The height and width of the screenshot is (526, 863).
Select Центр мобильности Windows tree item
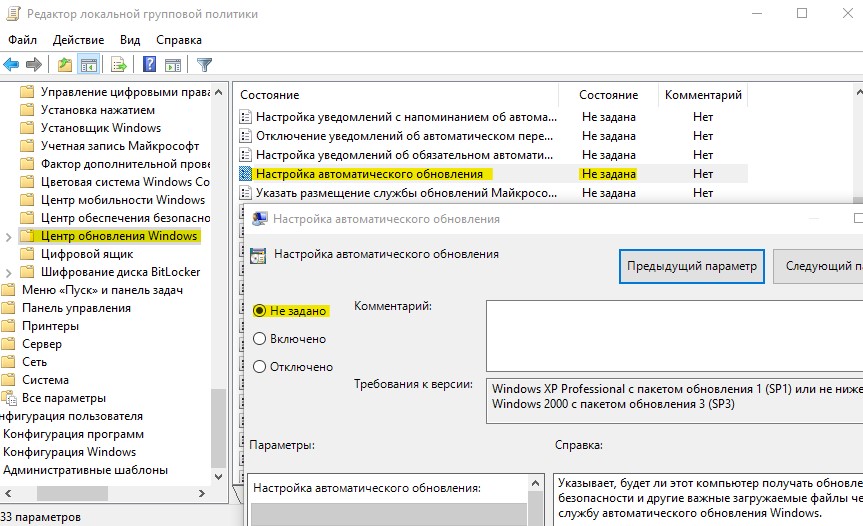tap(123, 200)
